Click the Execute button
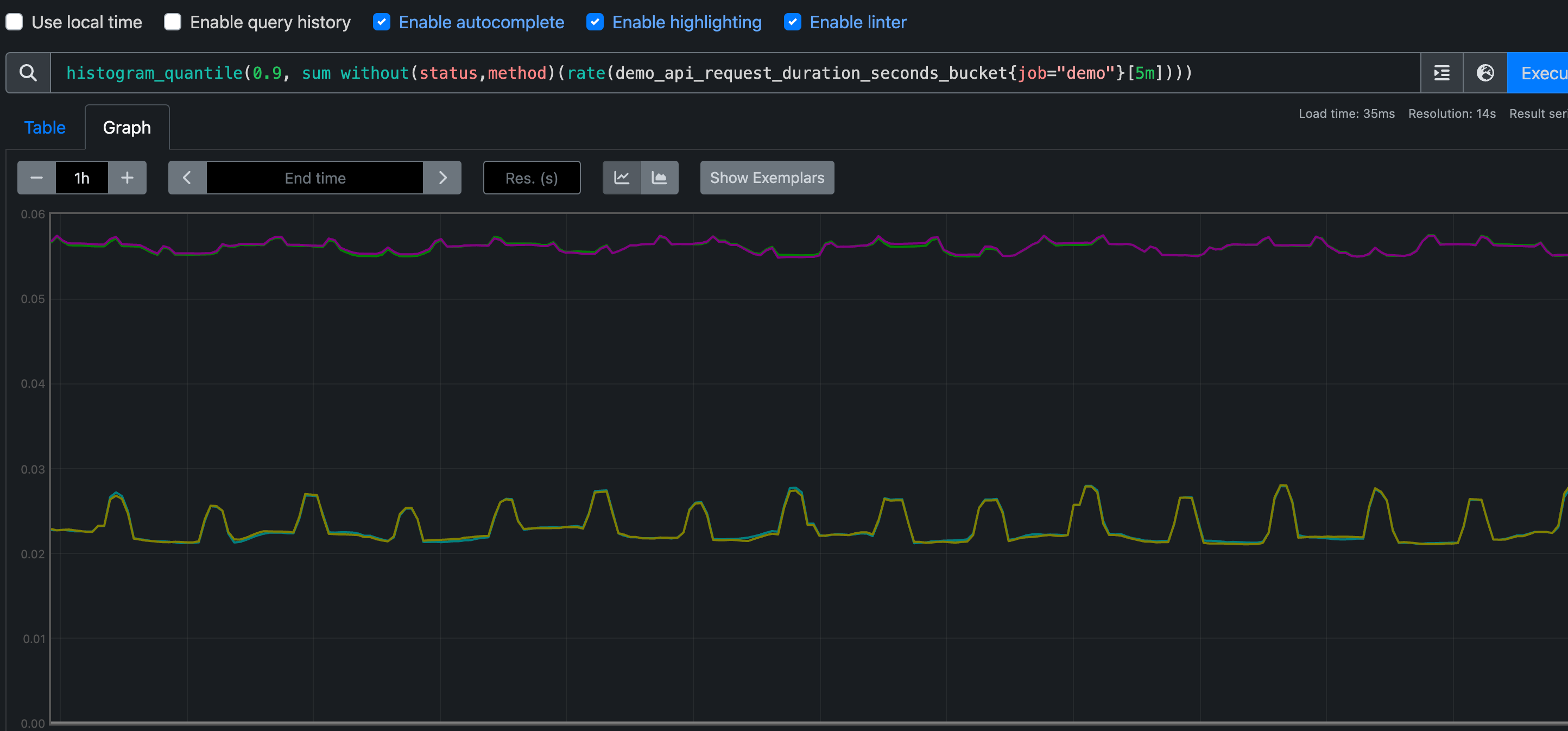1568x731 pixels. click(x=1538, y=73)
